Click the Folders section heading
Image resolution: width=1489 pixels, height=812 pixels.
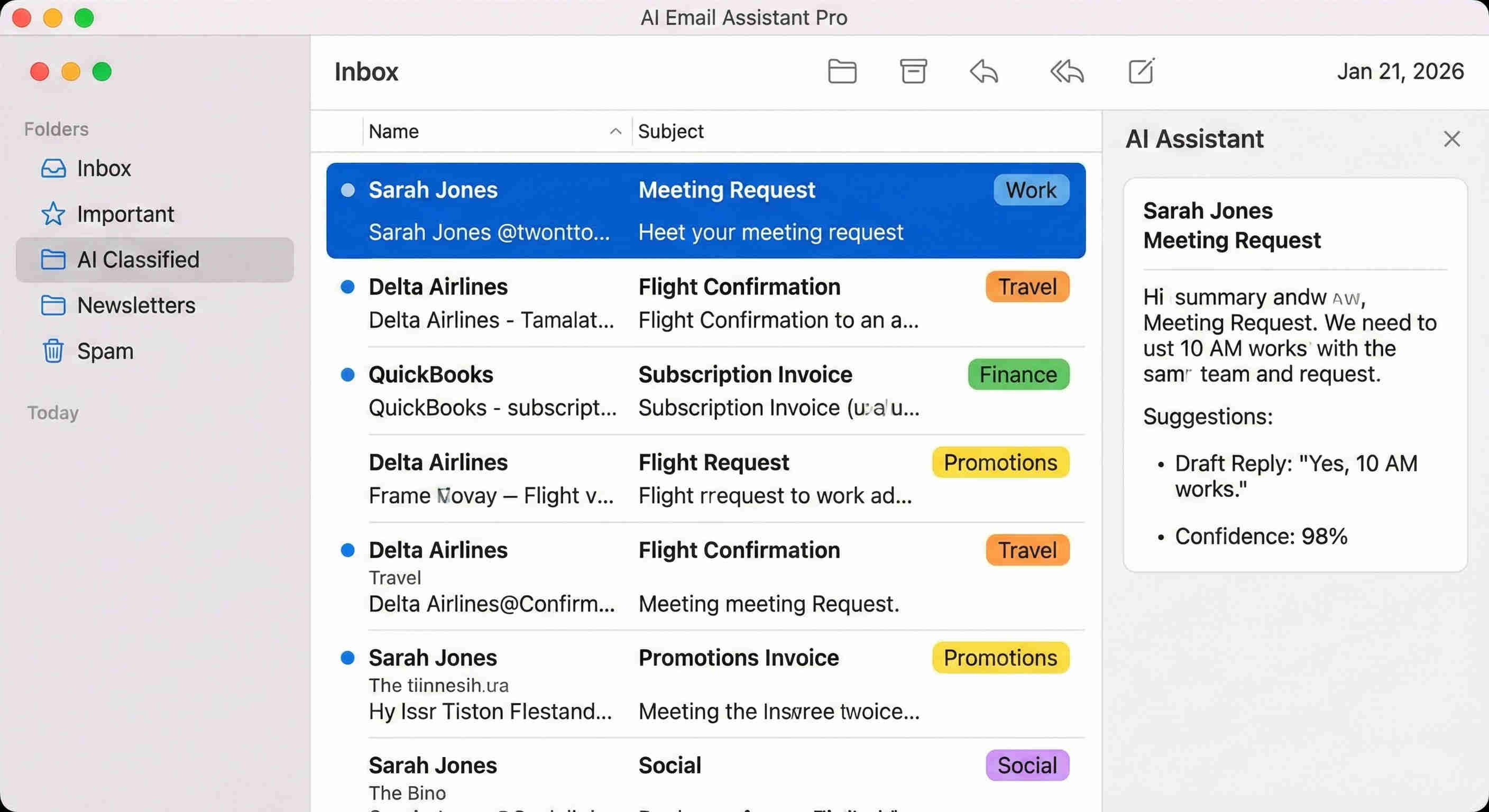pos(56,129)
